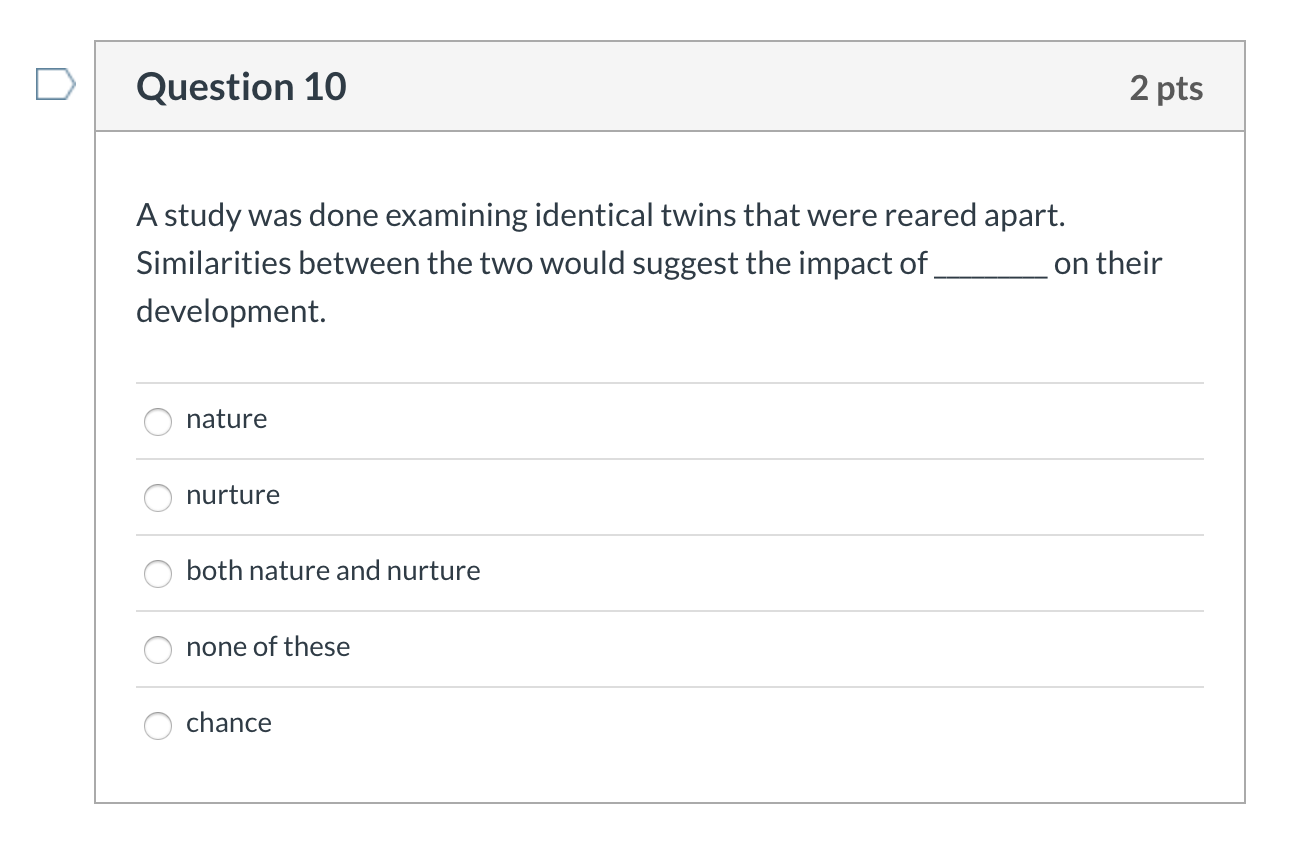Click the "both nature and nurture" label text

(x=333, y=571)
